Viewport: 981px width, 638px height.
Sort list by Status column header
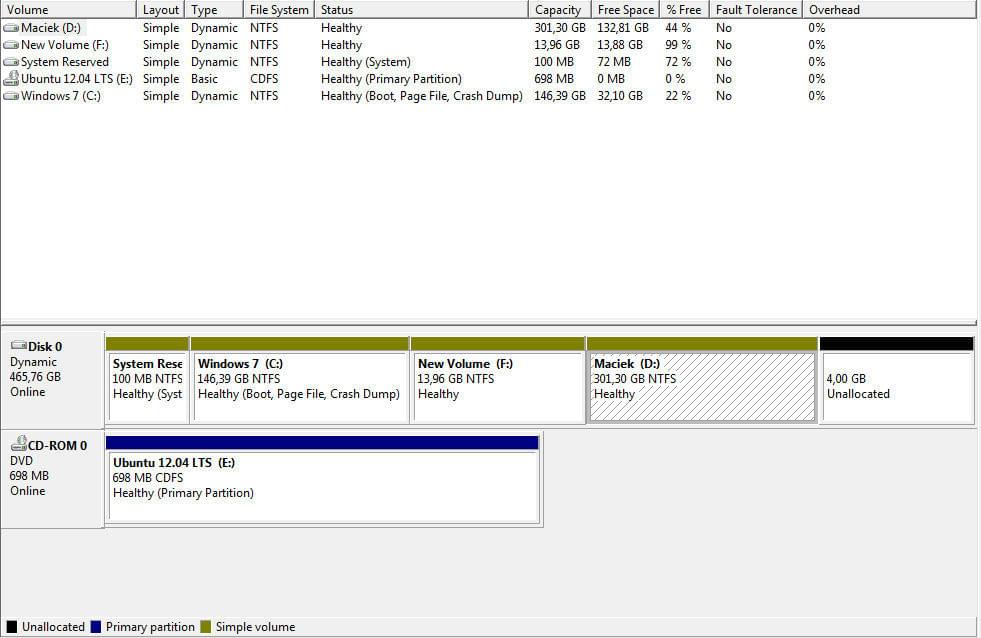pyautogui.click(x=421, y=9)
